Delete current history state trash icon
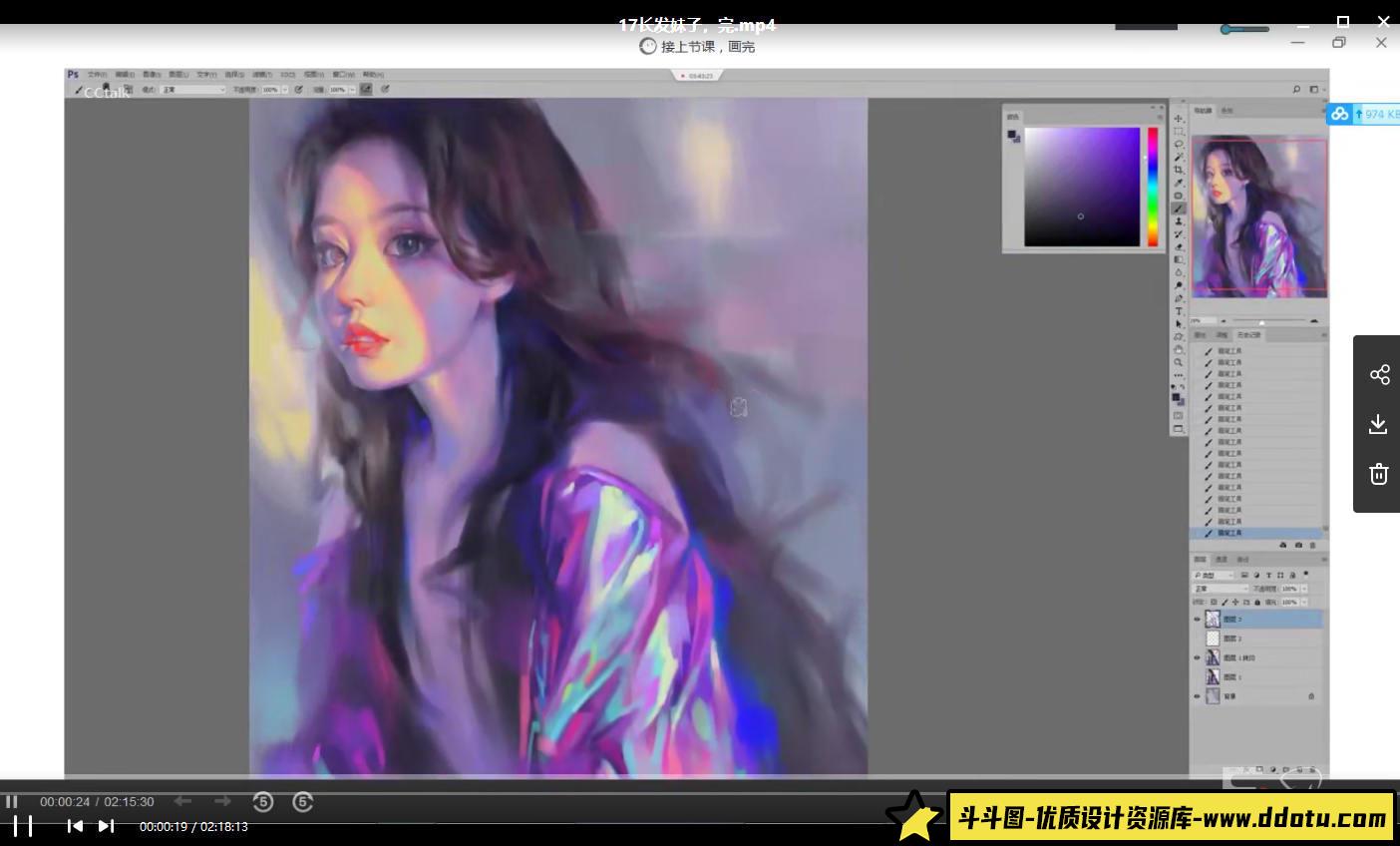The image size is (1400, 846). 1312,545
